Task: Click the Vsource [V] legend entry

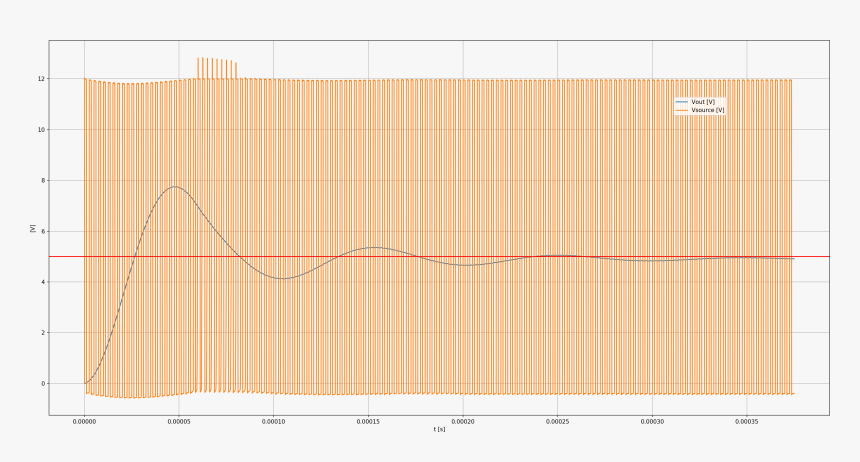Action: [x=700, y=110]
